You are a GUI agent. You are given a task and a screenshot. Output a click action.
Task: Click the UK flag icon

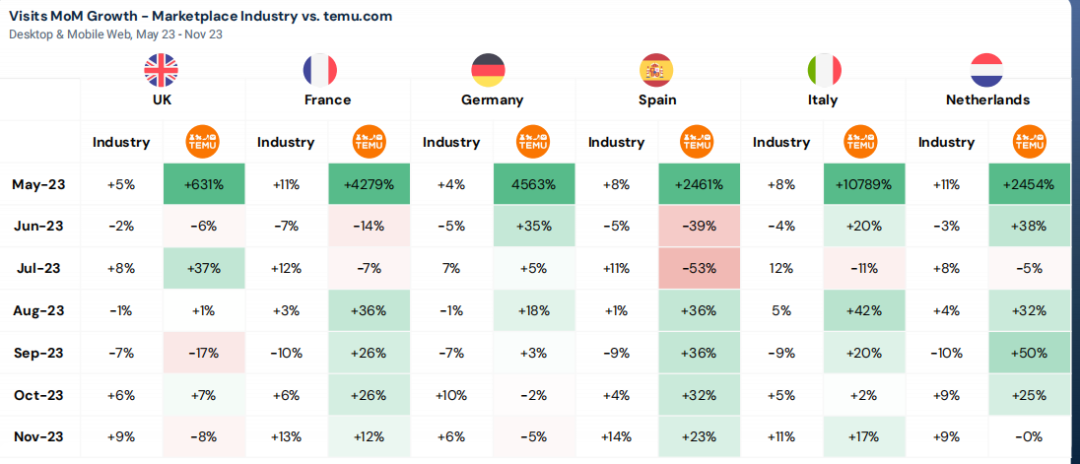(x=161, y=69)
